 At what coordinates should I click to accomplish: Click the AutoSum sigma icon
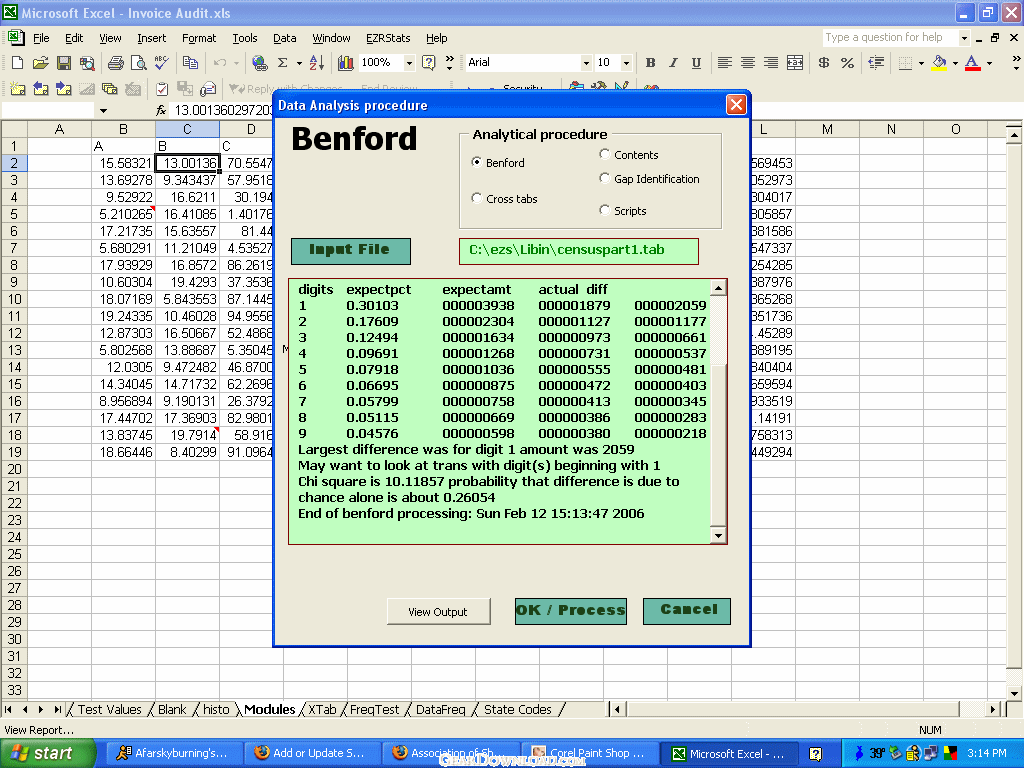coord(283,63)
